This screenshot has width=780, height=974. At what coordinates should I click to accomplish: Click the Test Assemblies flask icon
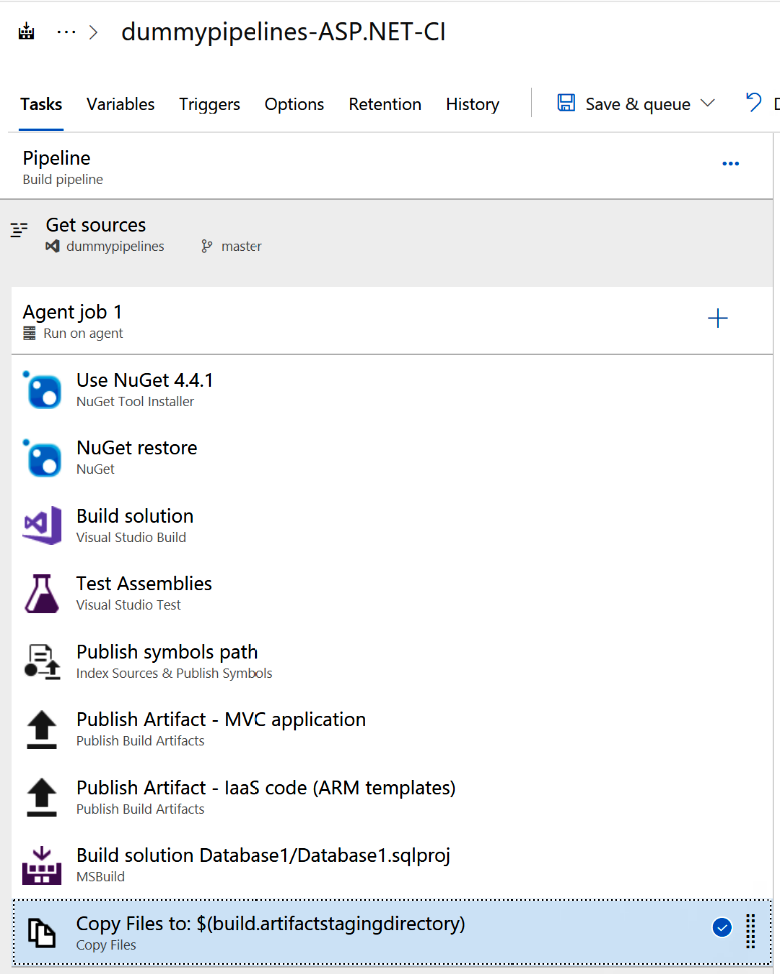pyautogui.click(x=42, y=594)
